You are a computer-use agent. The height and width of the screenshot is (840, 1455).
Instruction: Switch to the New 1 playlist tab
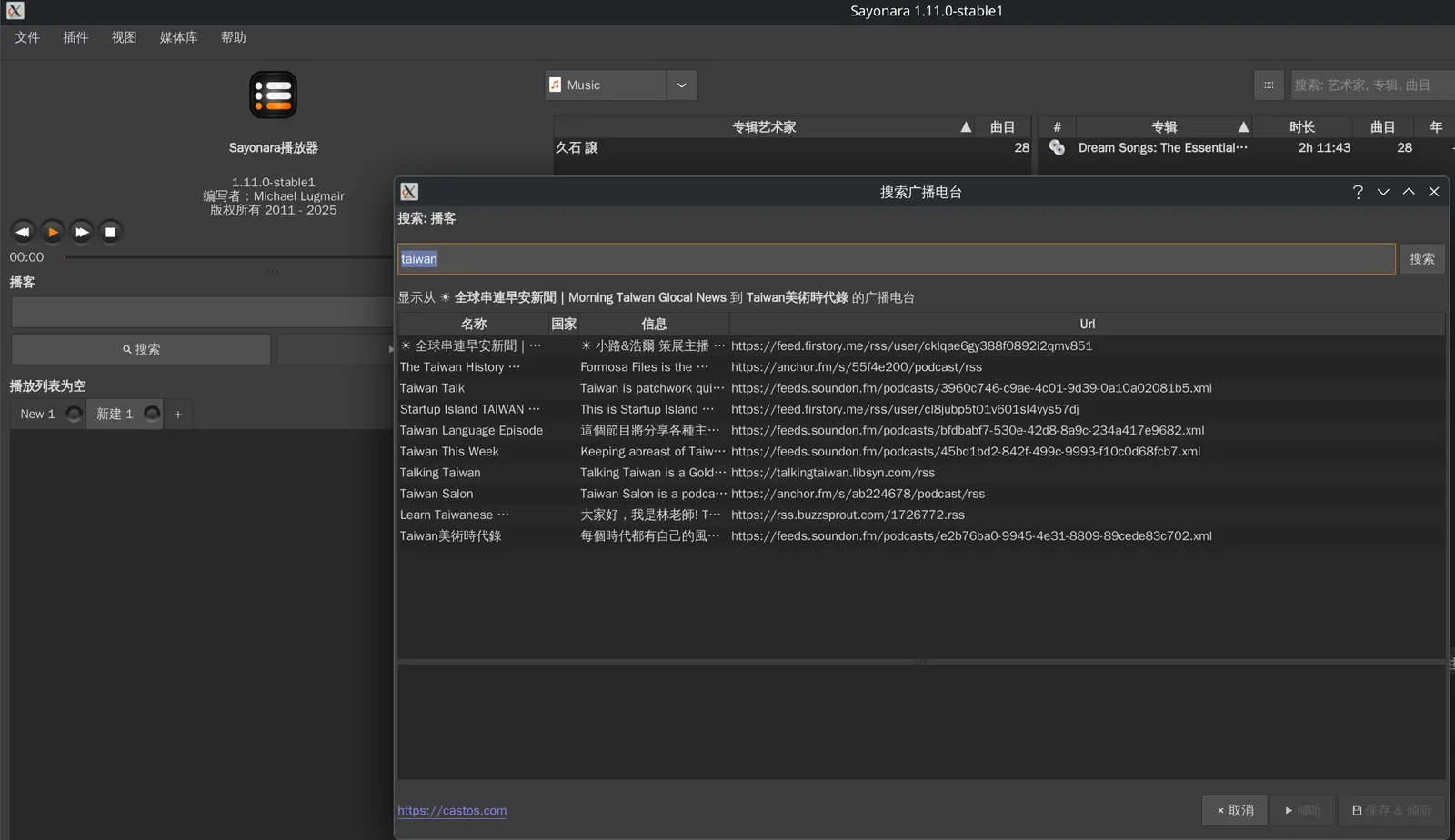point(37,414)
